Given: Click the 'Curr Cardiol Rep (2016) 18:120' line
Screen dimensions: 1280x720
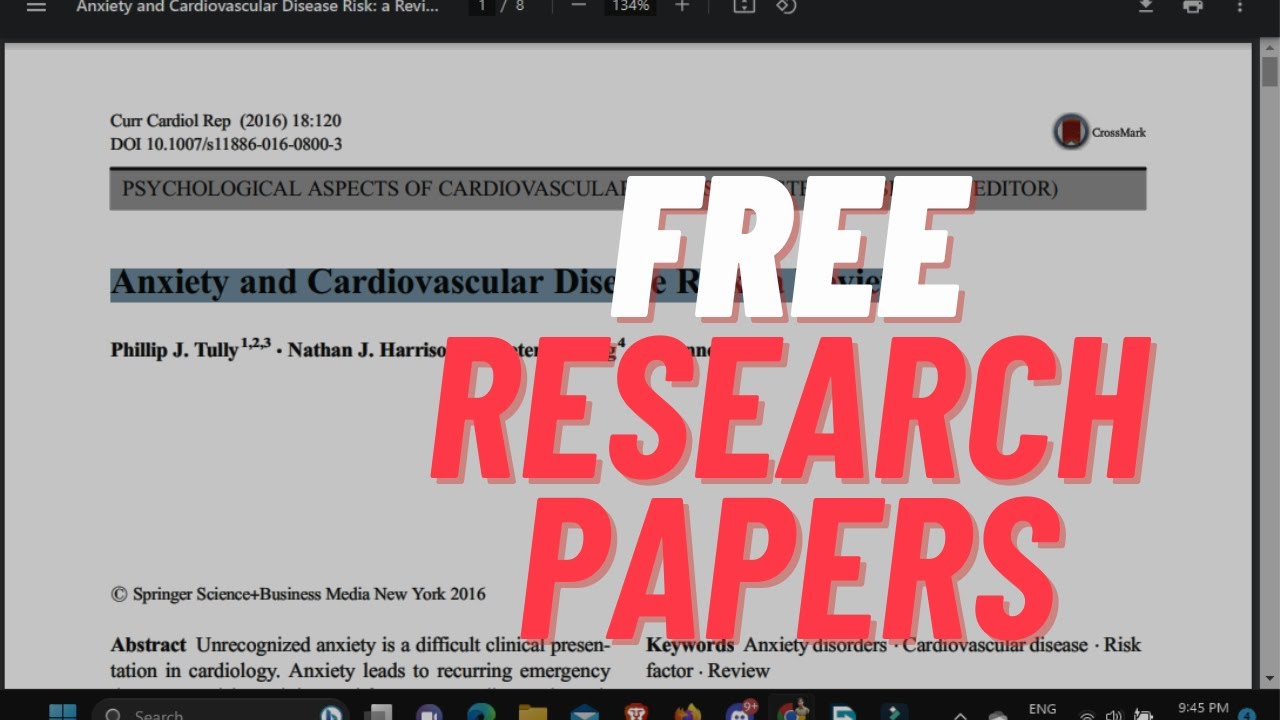Looking at the screenshot, I should pyautogui.click(x=226, y=121).
